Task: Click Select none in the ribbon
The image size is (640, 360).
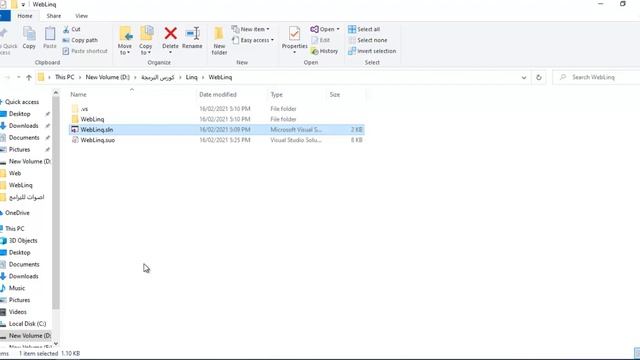Action: [x=368, y=40]
